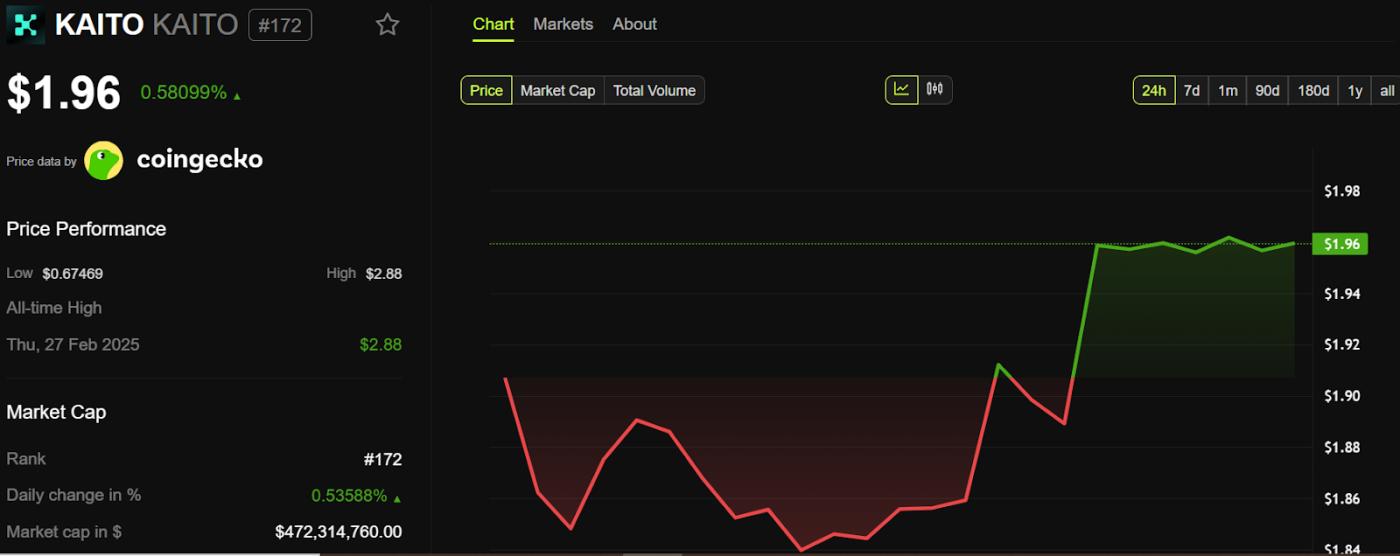
Task: Click the $1.96 current price
Action: [x=64, y=93]
